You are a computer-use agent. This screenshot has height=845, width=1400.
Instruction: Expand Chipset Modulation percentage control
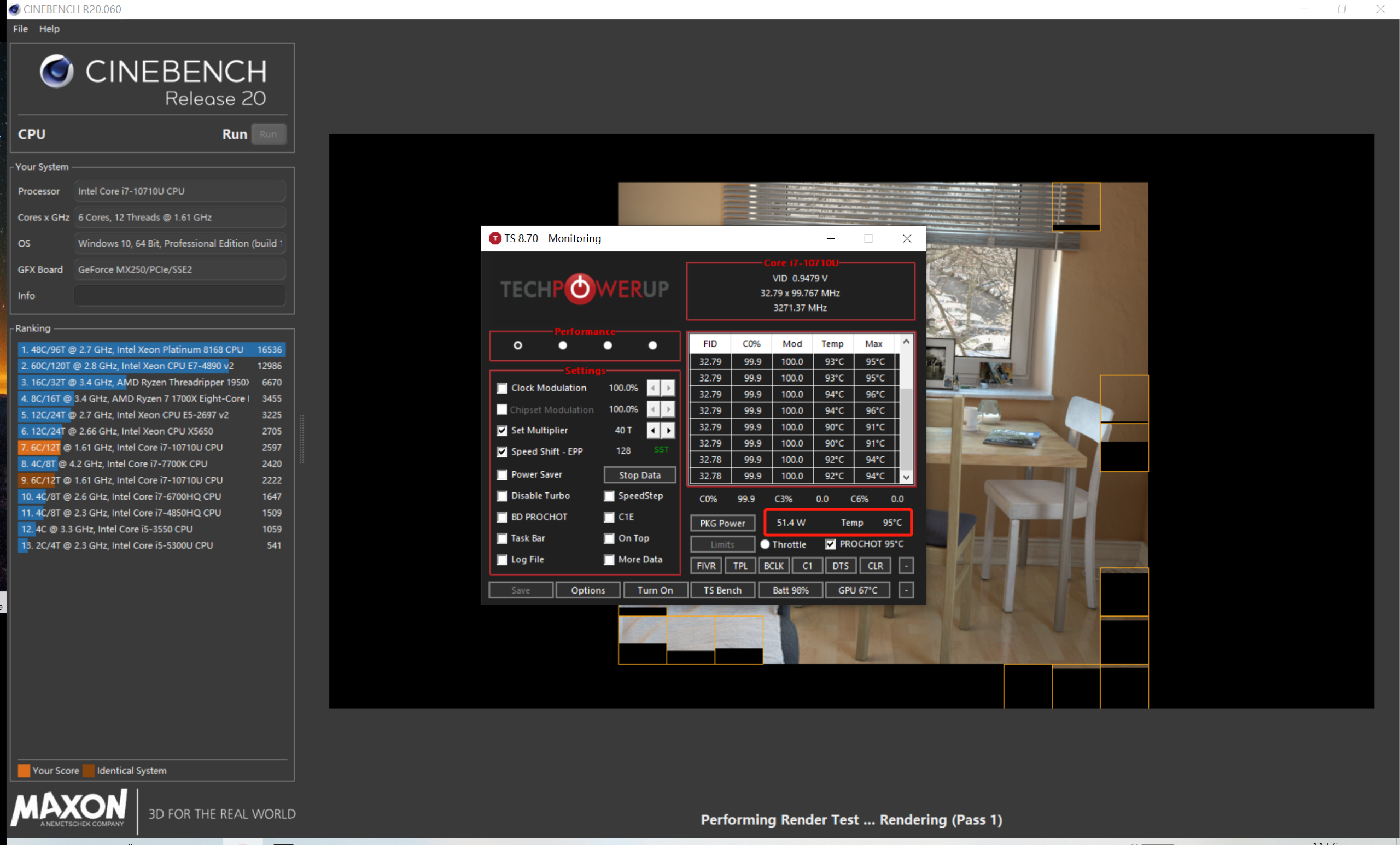pyautogui.click(x=670, y=410)
